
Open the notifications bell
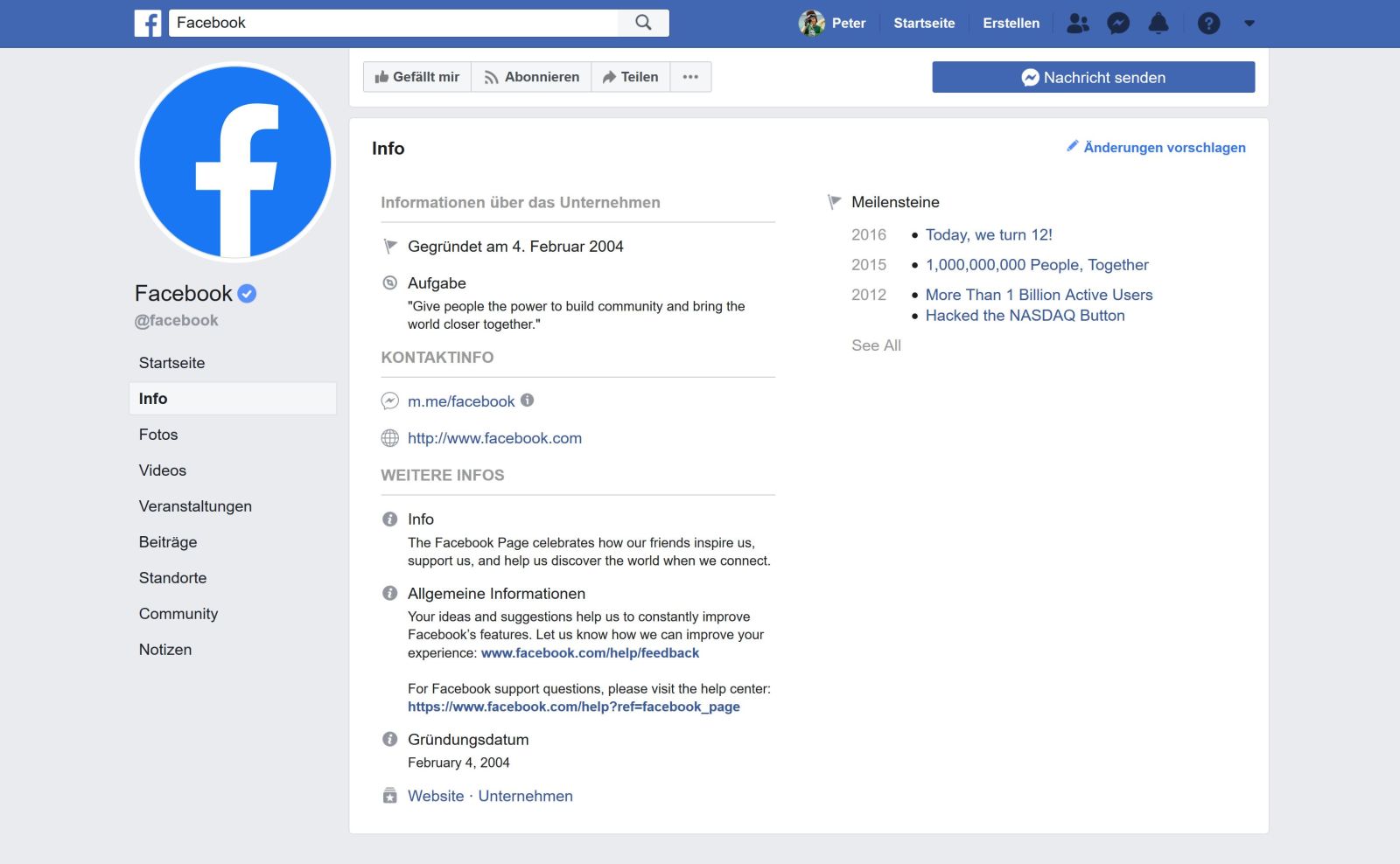(x=1158, y=24)
